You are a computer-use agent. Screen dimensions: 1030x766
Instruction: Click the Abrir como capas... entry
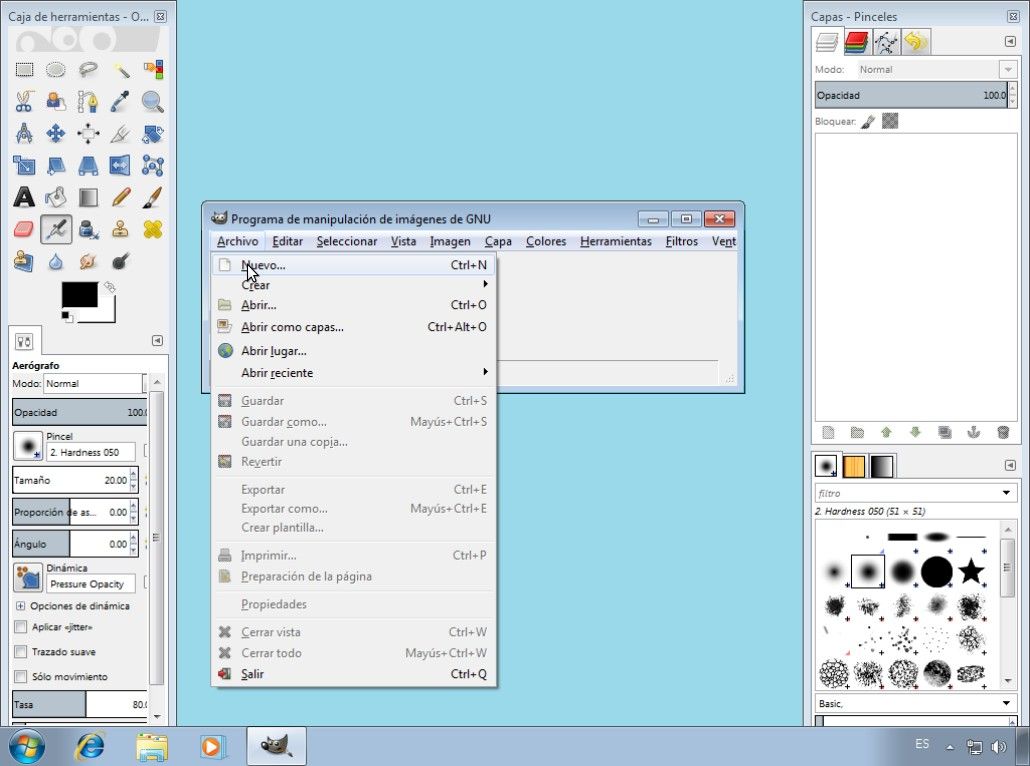292,327
